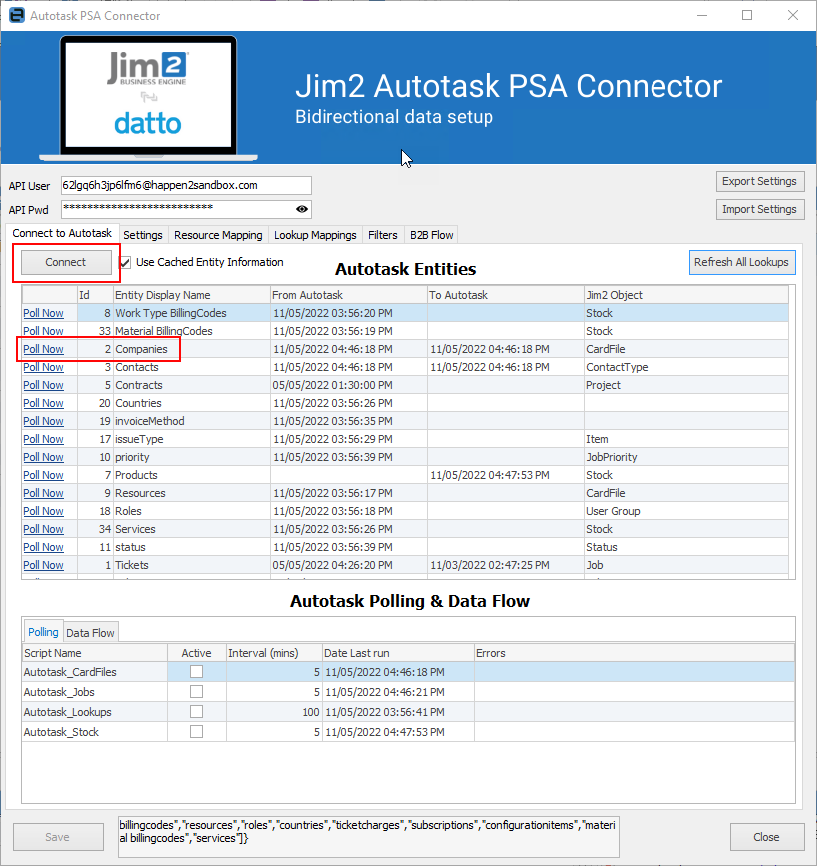The width and height of the screenshot is (817, 866).
Task: Click the Script Name column header
Action: [x=94, y=653]
